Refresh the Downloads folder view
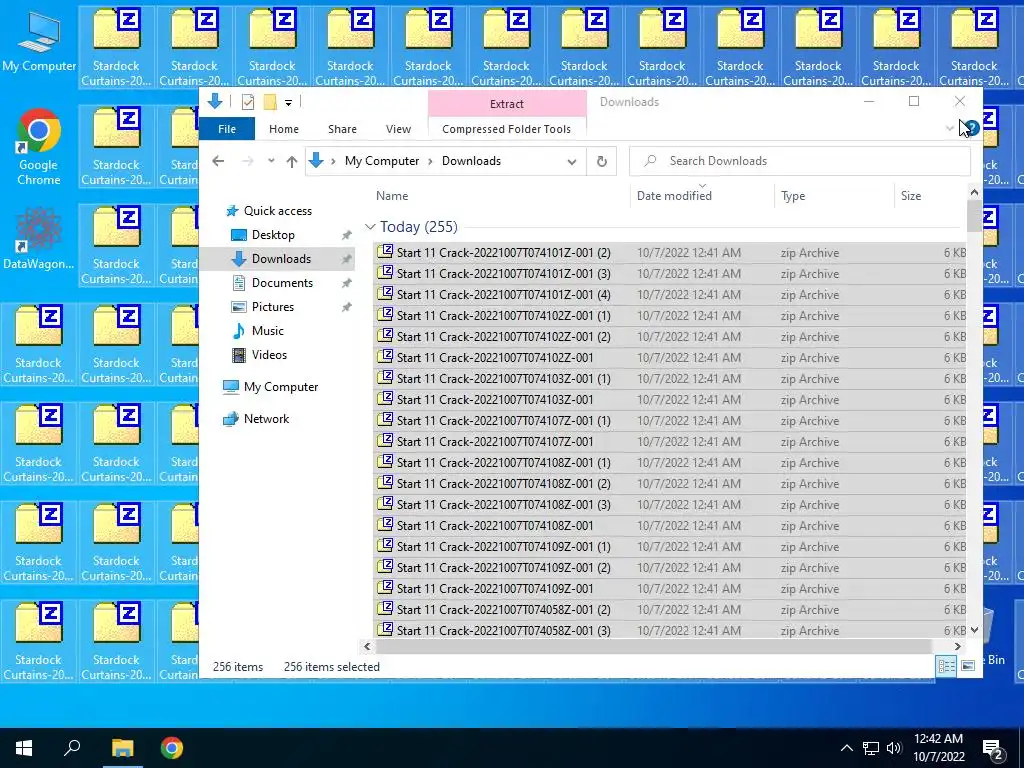This screenshot has width=1024, height=768. [x=601, y=161]
